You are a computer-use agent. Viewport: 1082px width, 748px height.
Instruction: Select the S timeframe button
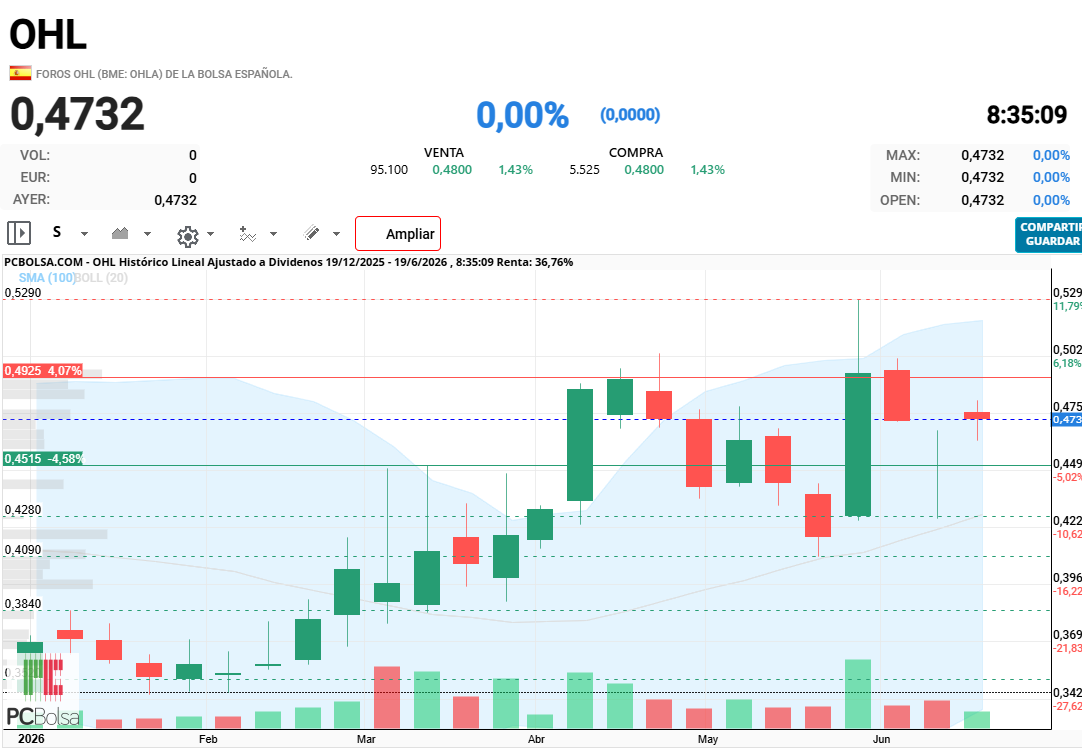point(57,233)
